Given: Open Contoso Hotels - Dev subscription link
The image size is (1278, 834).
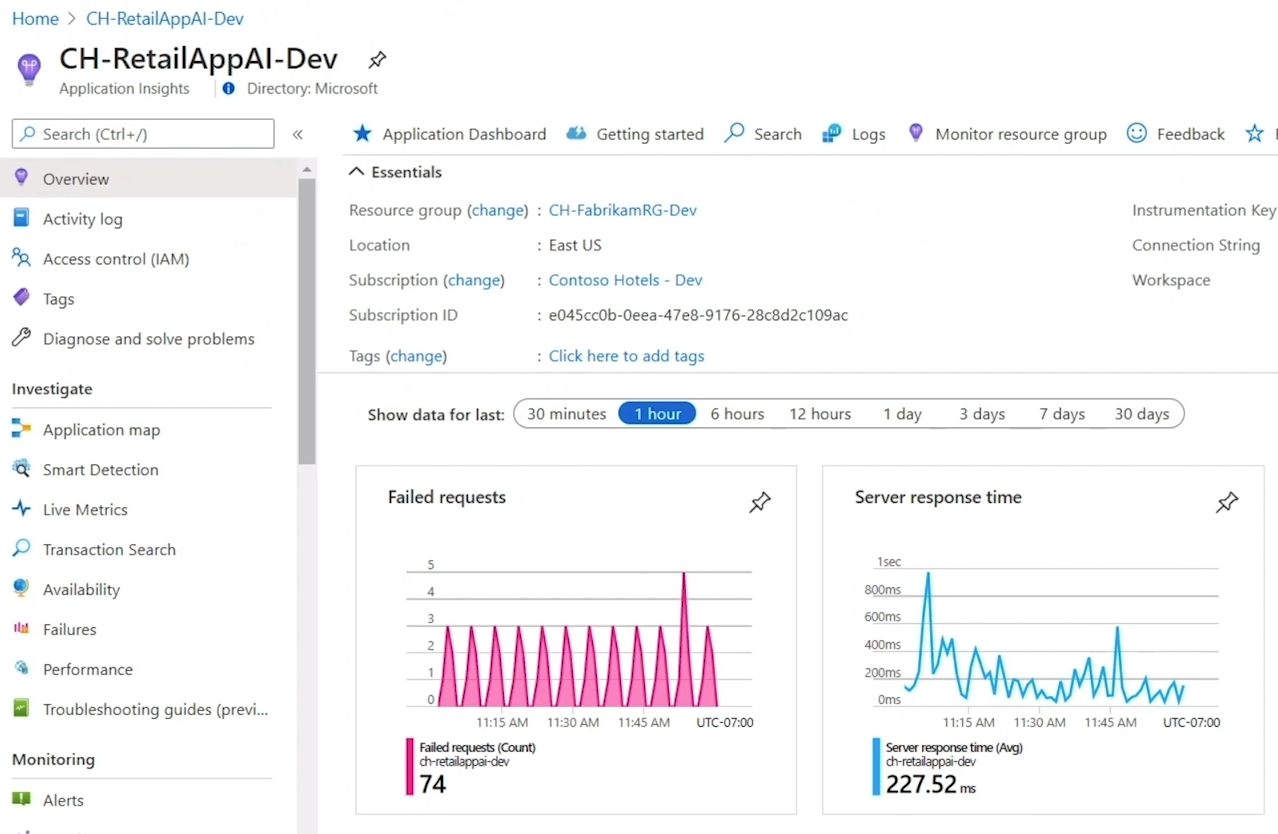Looking at the screenshot, I should pyautogui.click(x=626, y=280).
